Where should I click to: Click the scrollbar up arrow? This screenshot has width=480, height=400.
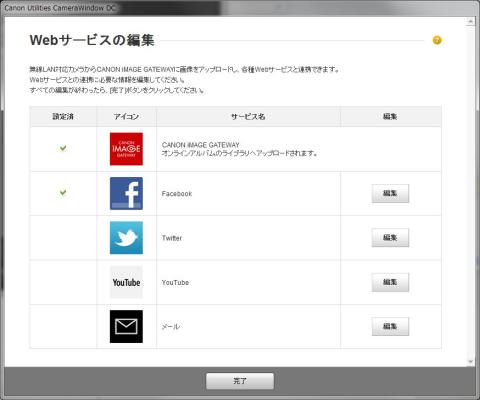(471, 21)
